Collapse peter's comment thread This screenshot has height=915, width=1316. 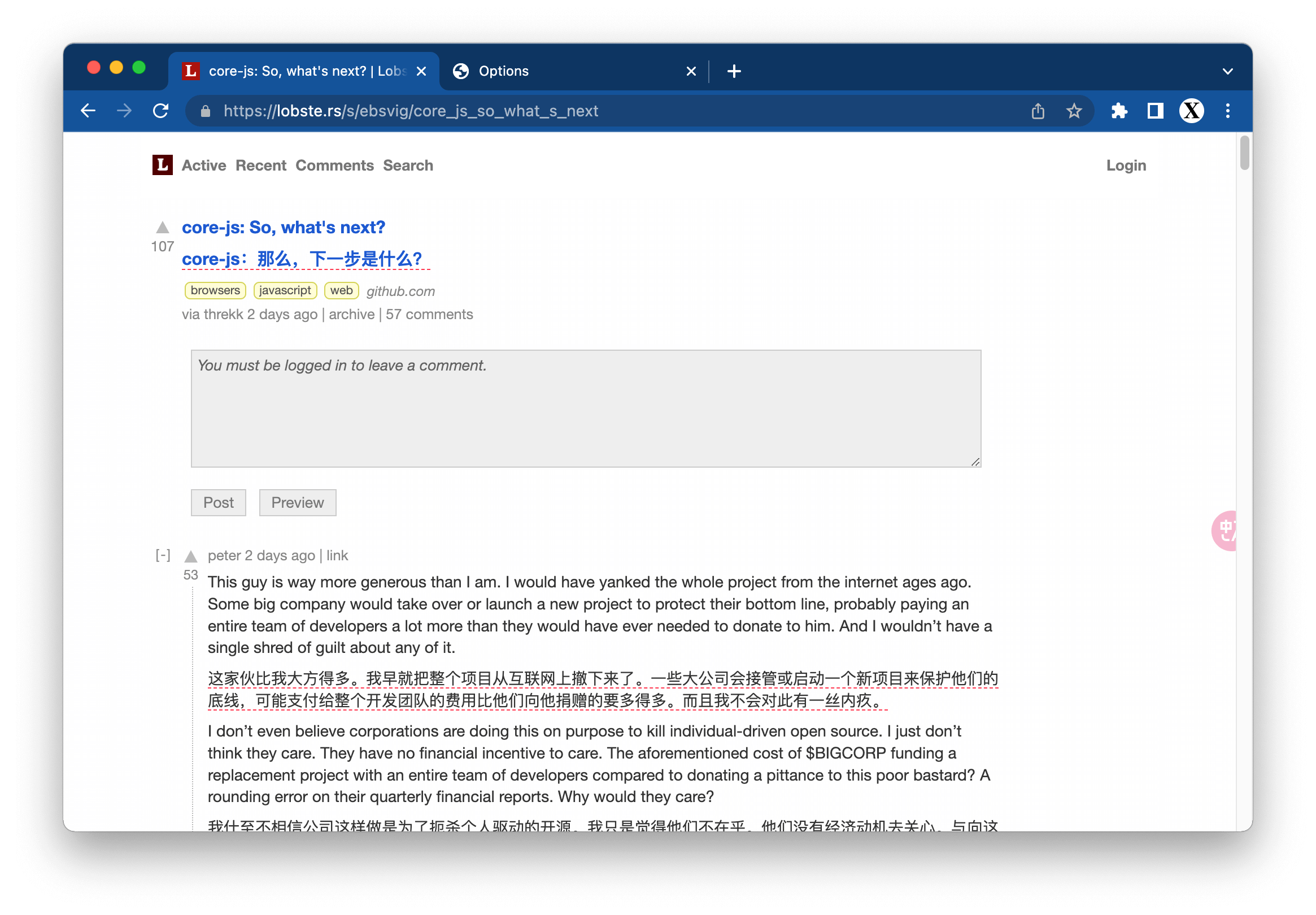(x=163, y=555)
